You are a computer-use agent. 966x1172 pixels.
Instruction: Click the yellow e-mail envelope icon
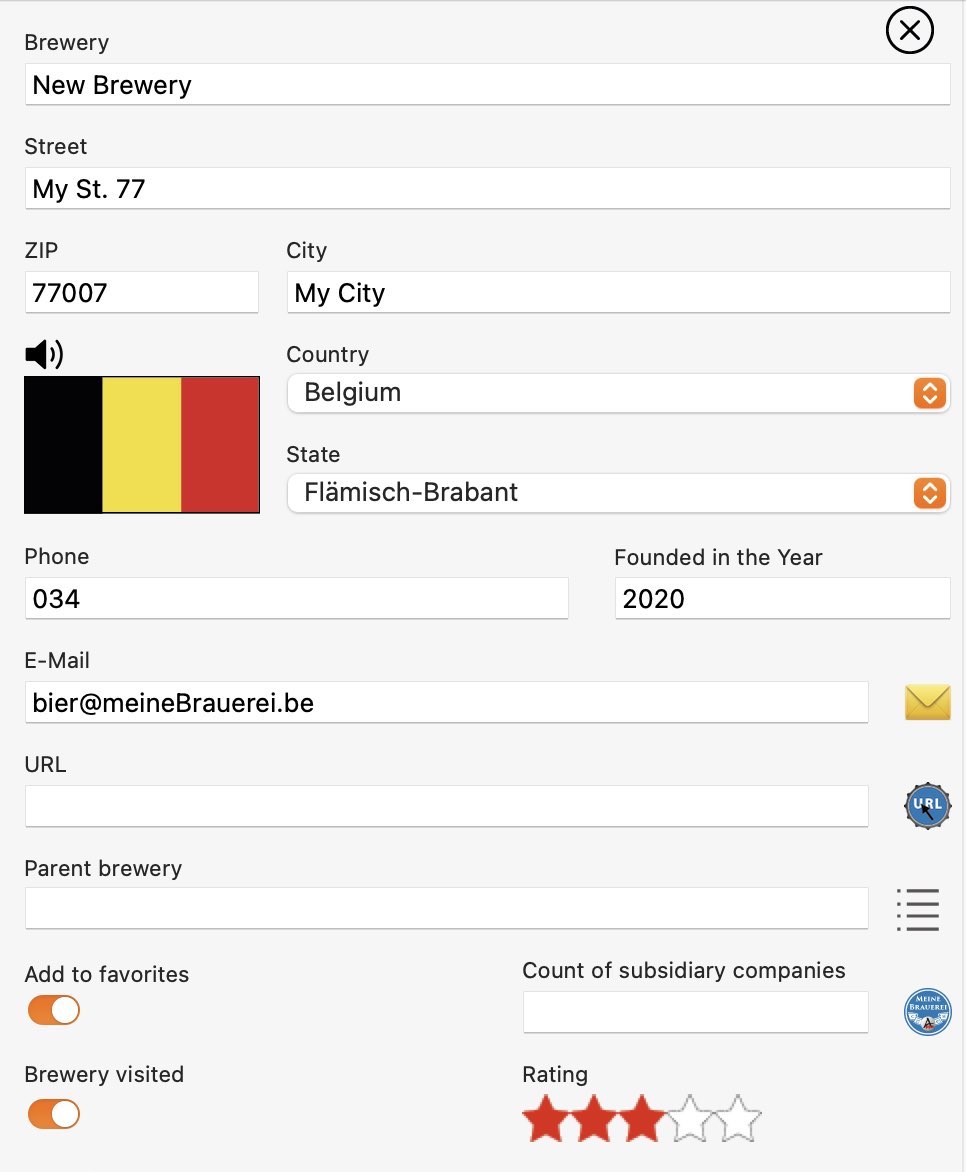(927, 702)
